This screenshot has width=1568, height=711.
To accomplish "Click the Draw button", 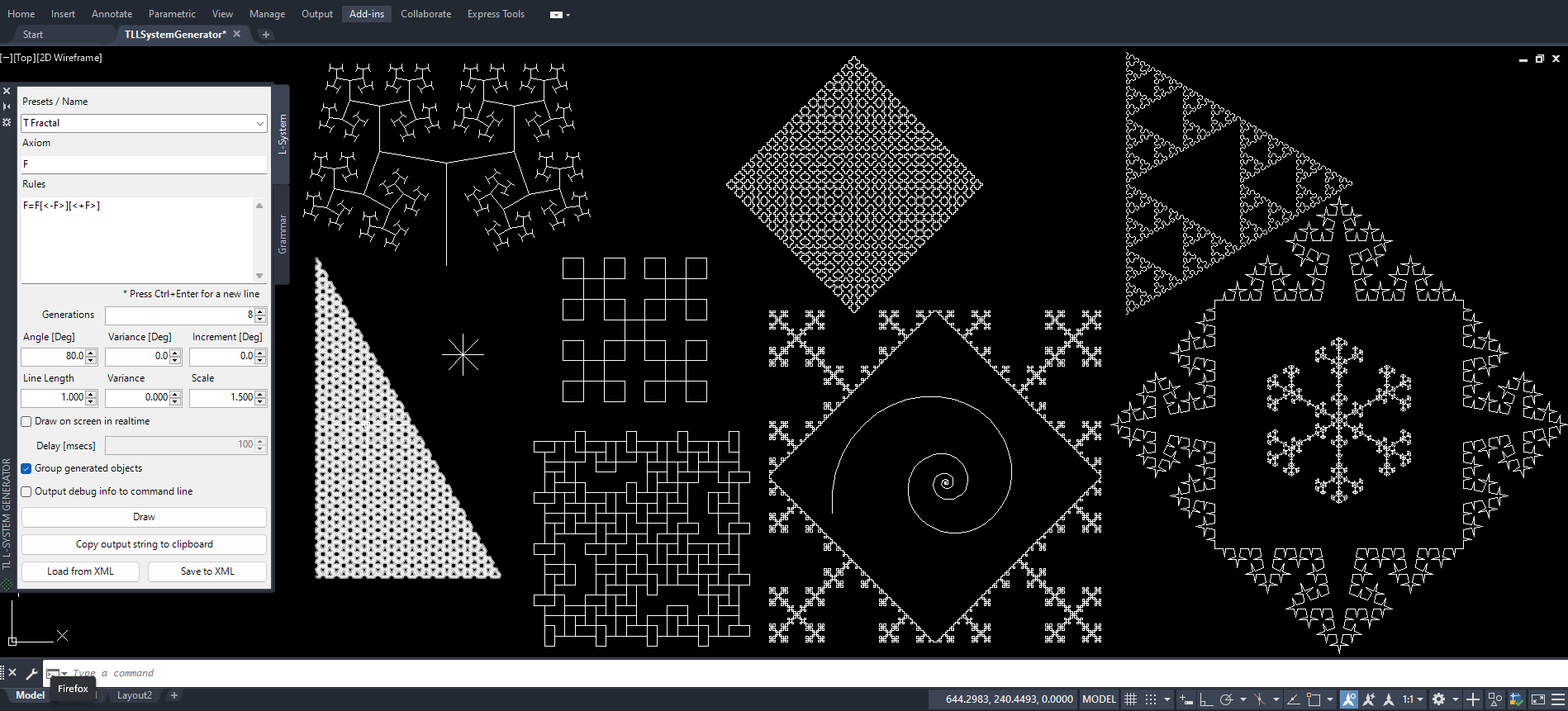I will pyautogui.click(x=144, y=517).
